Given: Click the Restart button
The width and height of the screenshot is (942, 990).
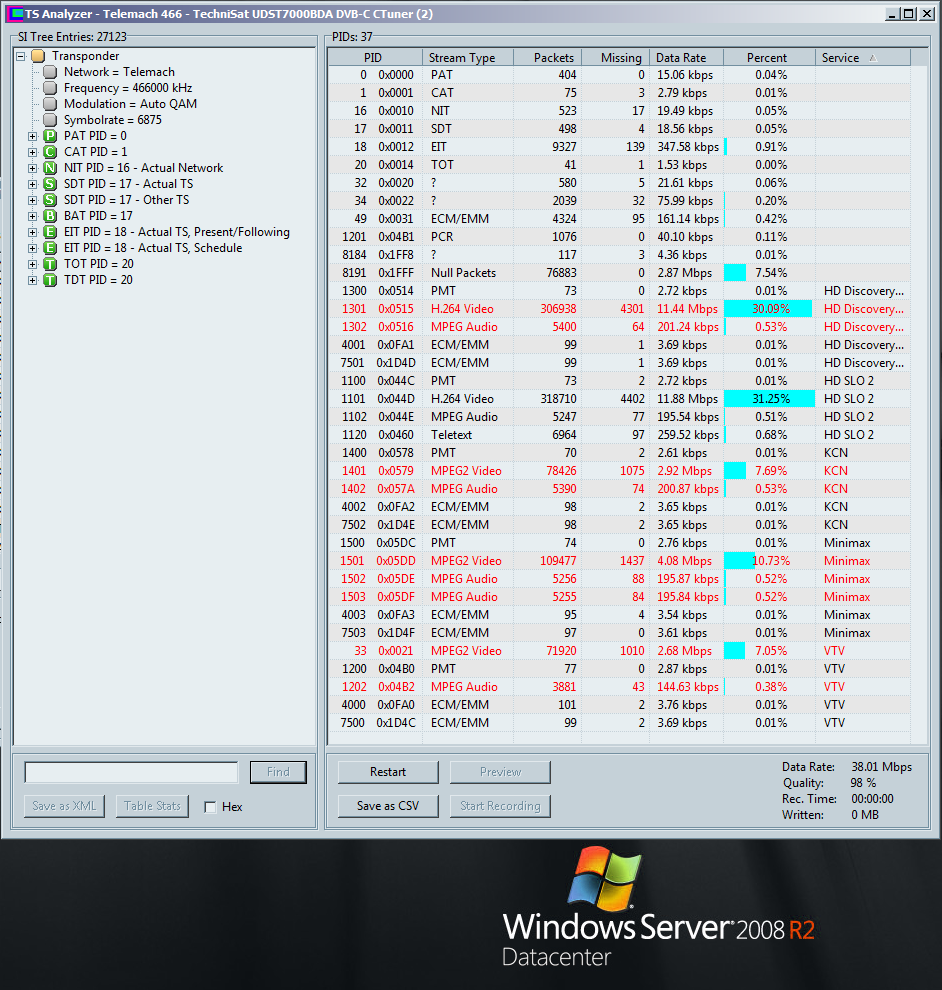Looking at the screenshot, I should point(388,772).
